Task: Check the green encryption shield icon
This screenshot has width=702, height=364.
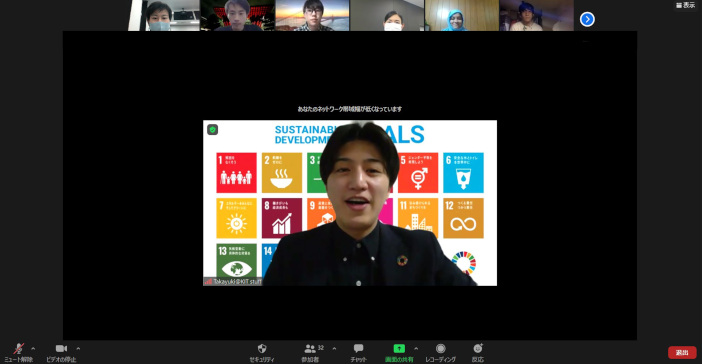Action: coord(213,130)
